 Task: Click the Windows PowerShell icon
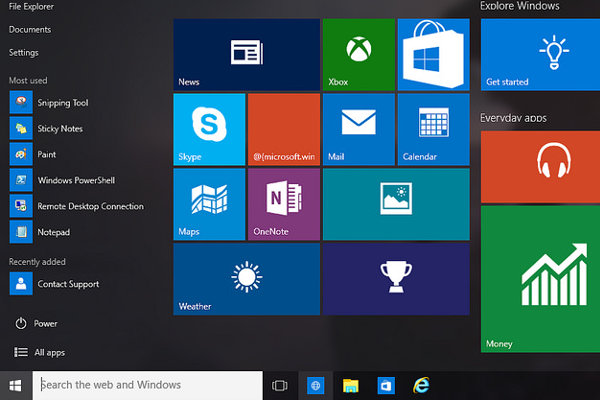pos(21,180)
